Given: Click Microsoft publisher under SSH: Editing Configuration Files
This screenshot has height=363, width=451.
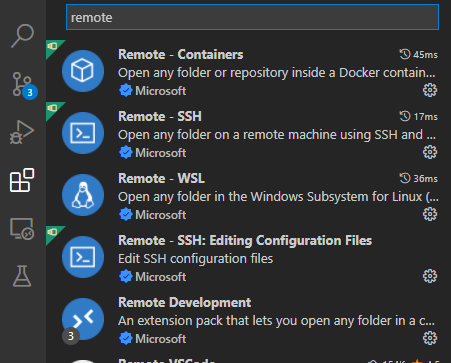Looking at the screenshot, I should coord(161,277).
